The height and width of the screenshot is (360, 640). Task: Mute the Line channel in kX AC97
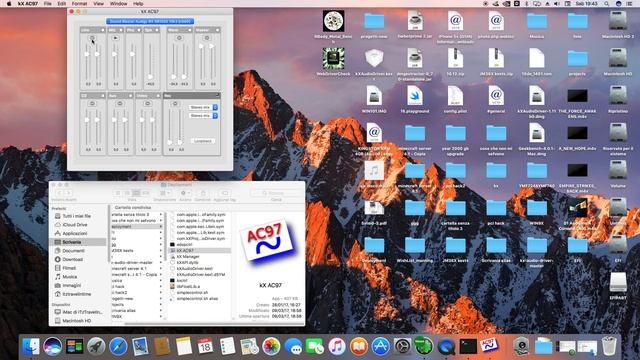tap(92, 38)
